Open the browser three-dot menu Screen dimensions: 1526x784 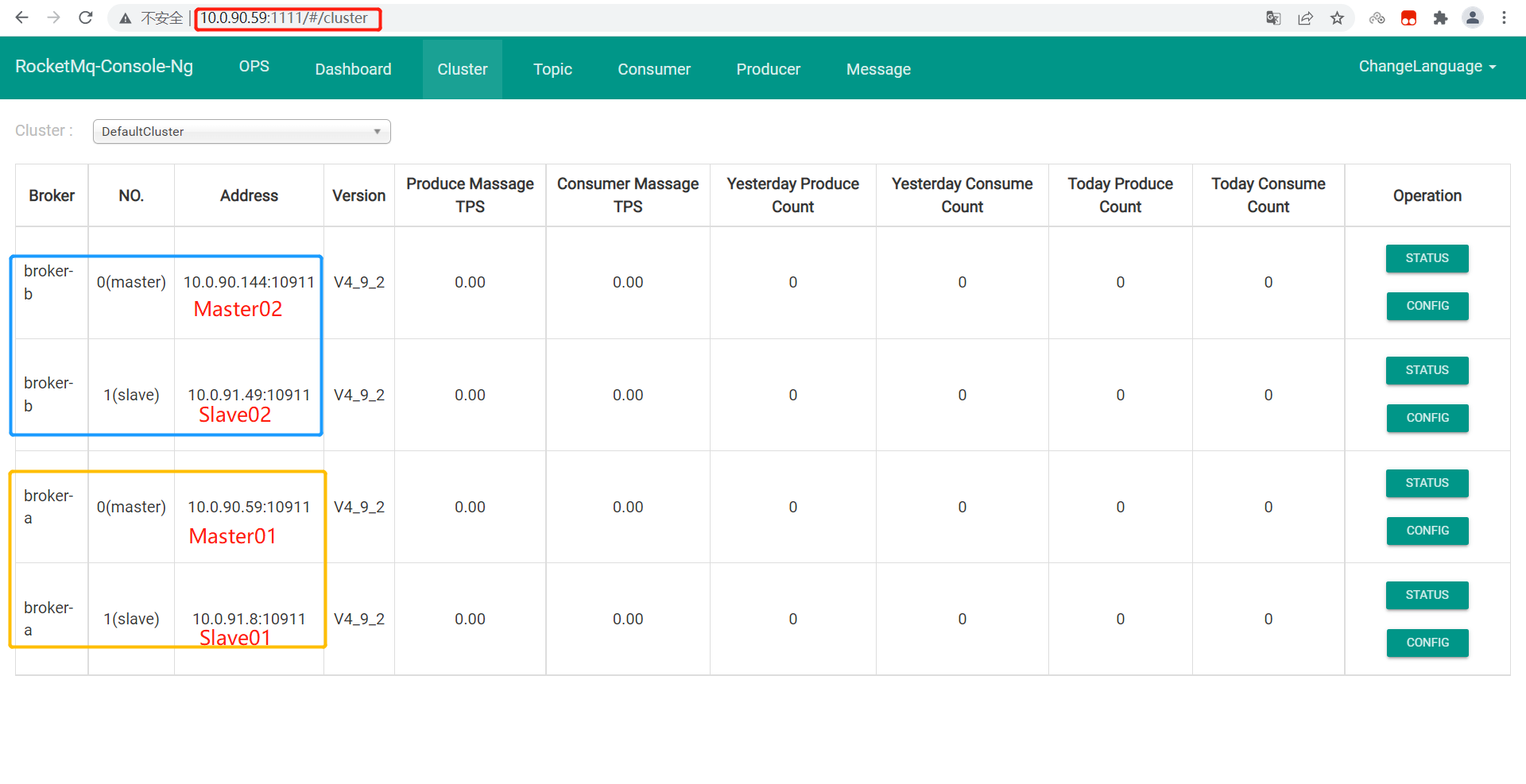tap(1504, 17)
